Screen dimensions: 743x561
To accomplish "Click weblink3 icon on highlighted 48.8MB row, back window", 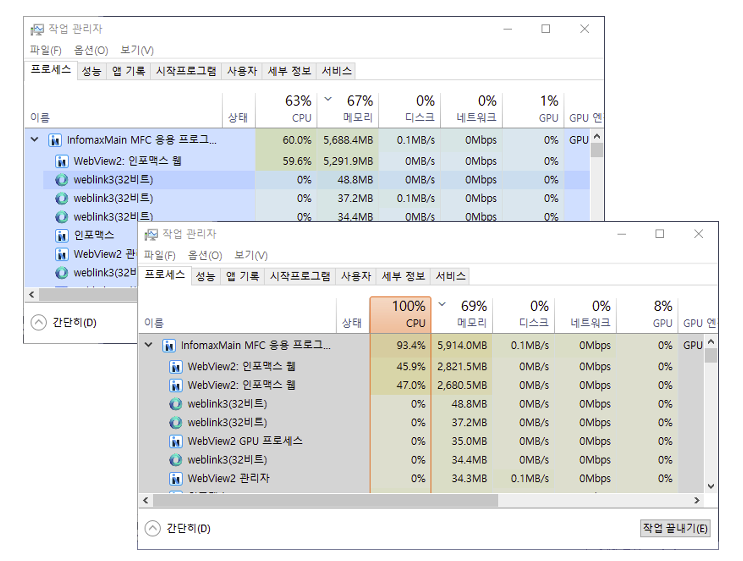I will point(62,180).
